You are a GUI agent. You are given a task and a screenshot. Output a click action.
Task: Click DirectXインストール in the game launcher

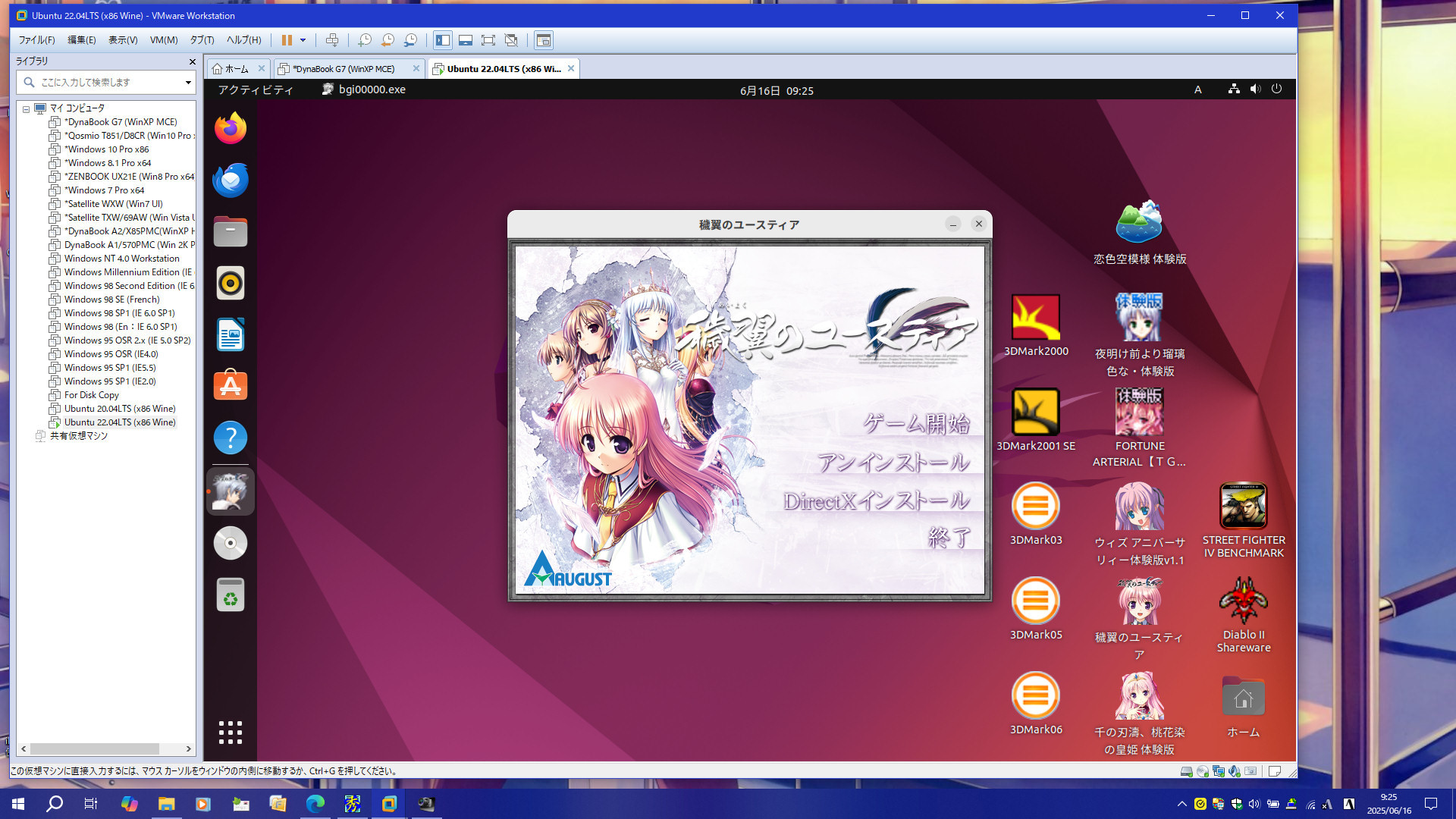pos(877,500)
